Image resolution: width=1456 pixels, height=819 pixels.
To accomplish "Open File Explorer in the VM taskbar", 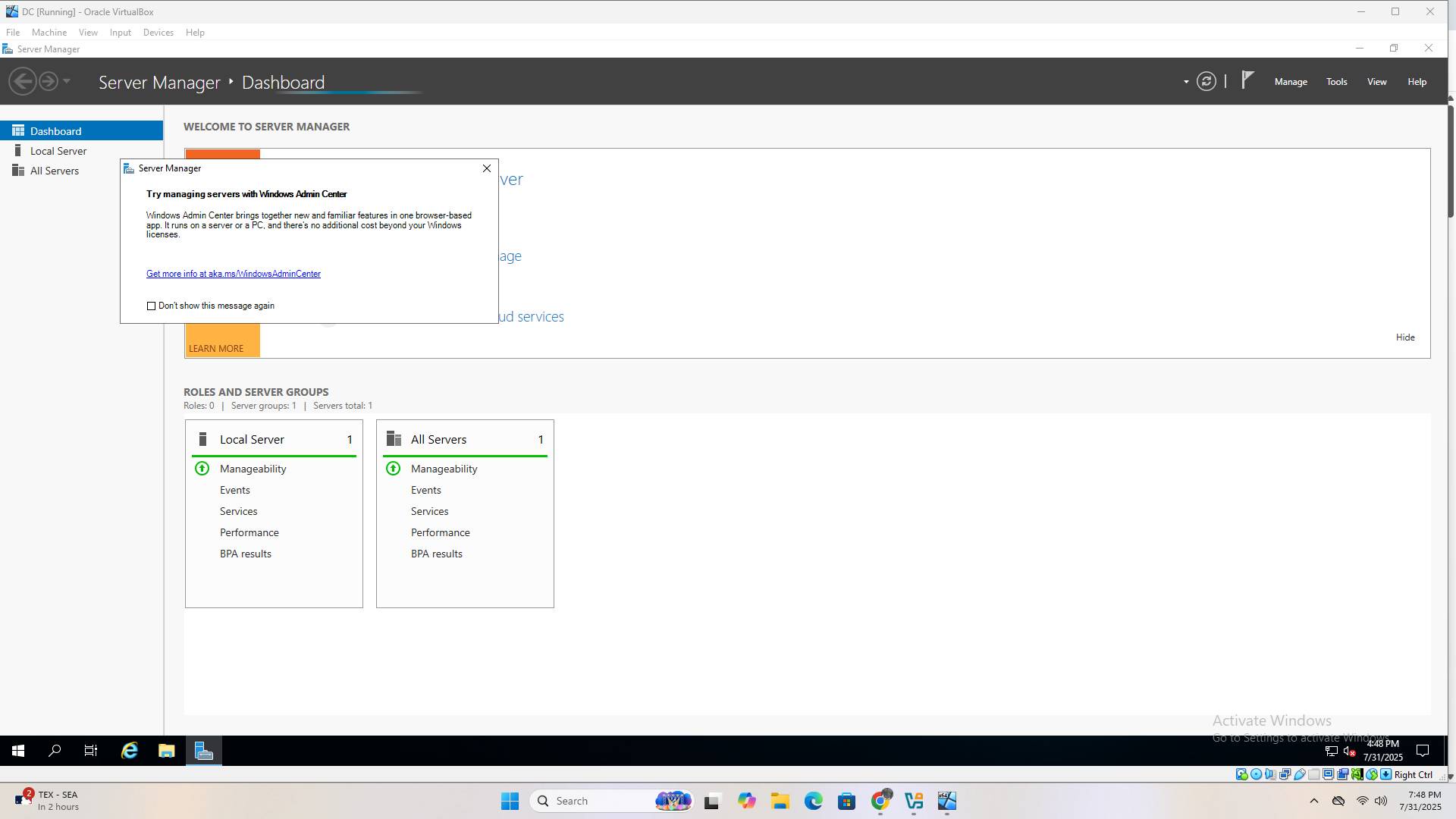I will point(167,751).
